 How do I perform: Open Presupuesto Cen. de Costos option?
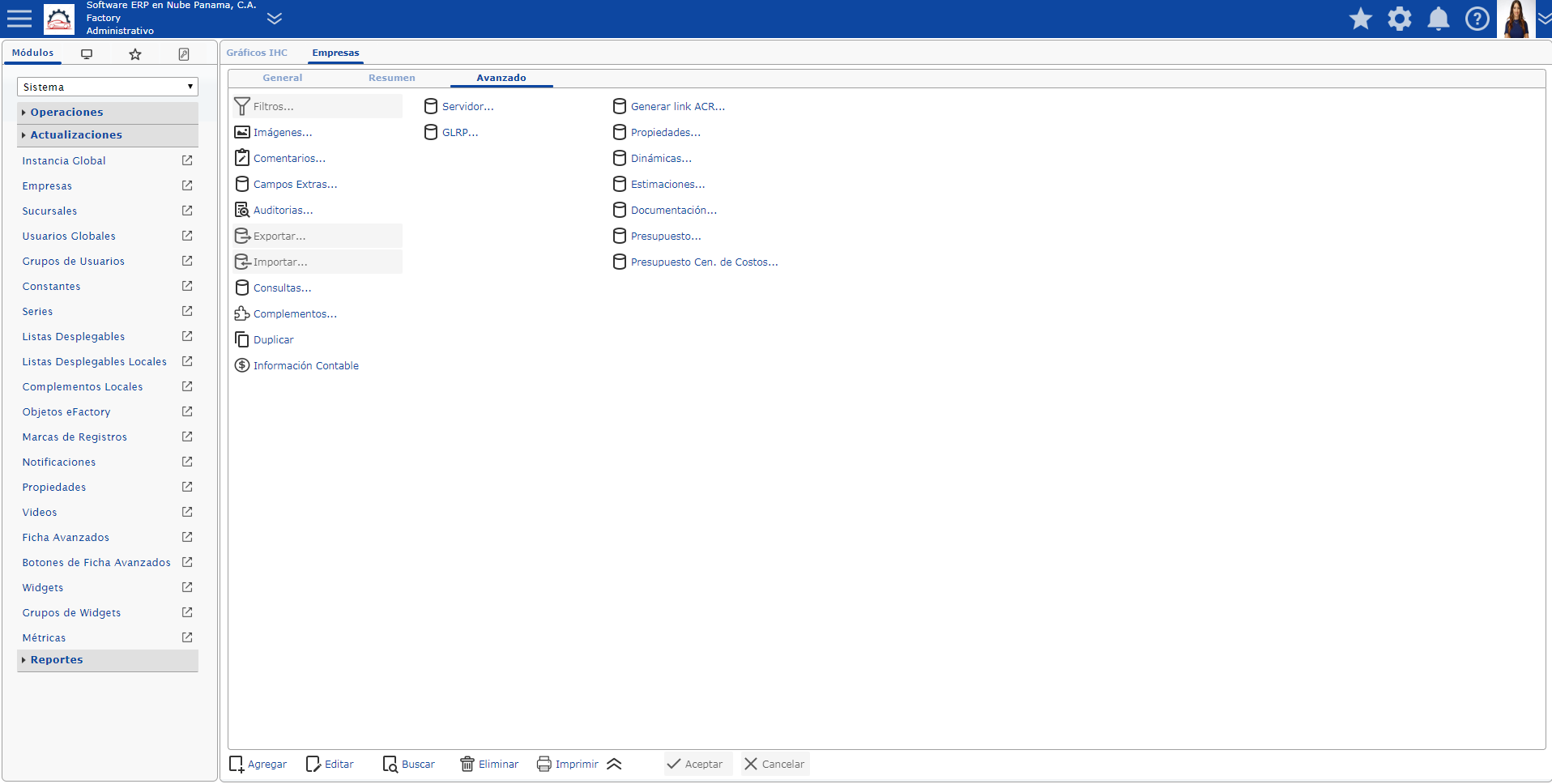point(695,262)
